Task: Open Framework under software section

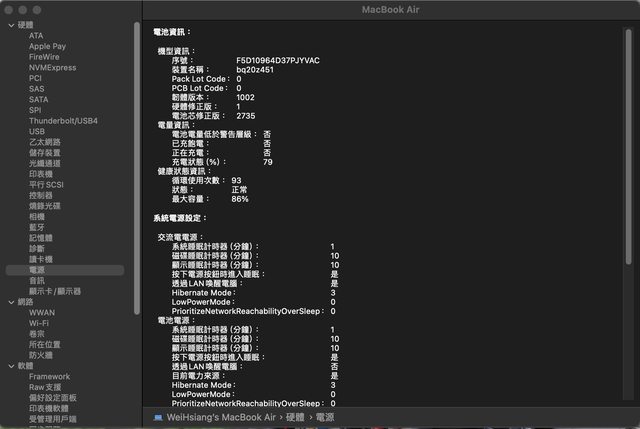Action: (49, 377)
